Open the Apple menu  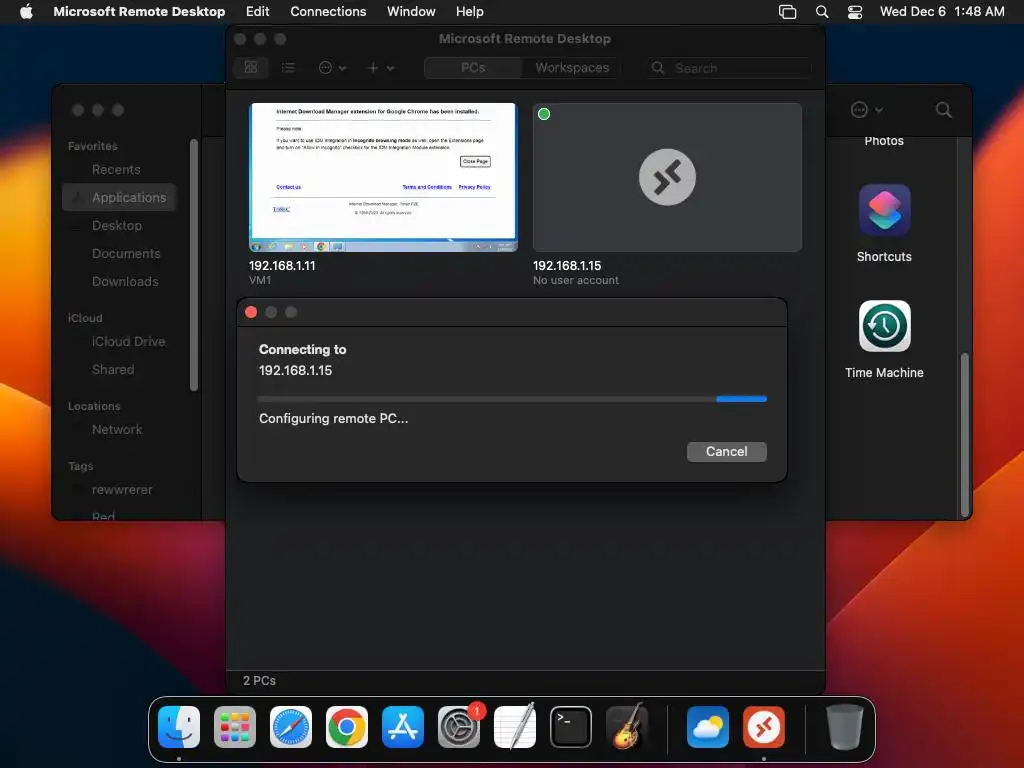pyautogui.click(x=26, y=11)
